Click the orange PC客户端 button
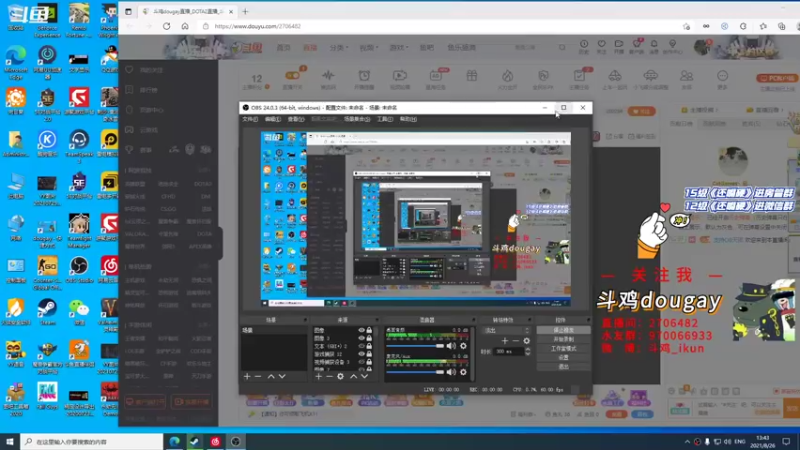This screenshot has width=800, height=450. tap(777, 78)
